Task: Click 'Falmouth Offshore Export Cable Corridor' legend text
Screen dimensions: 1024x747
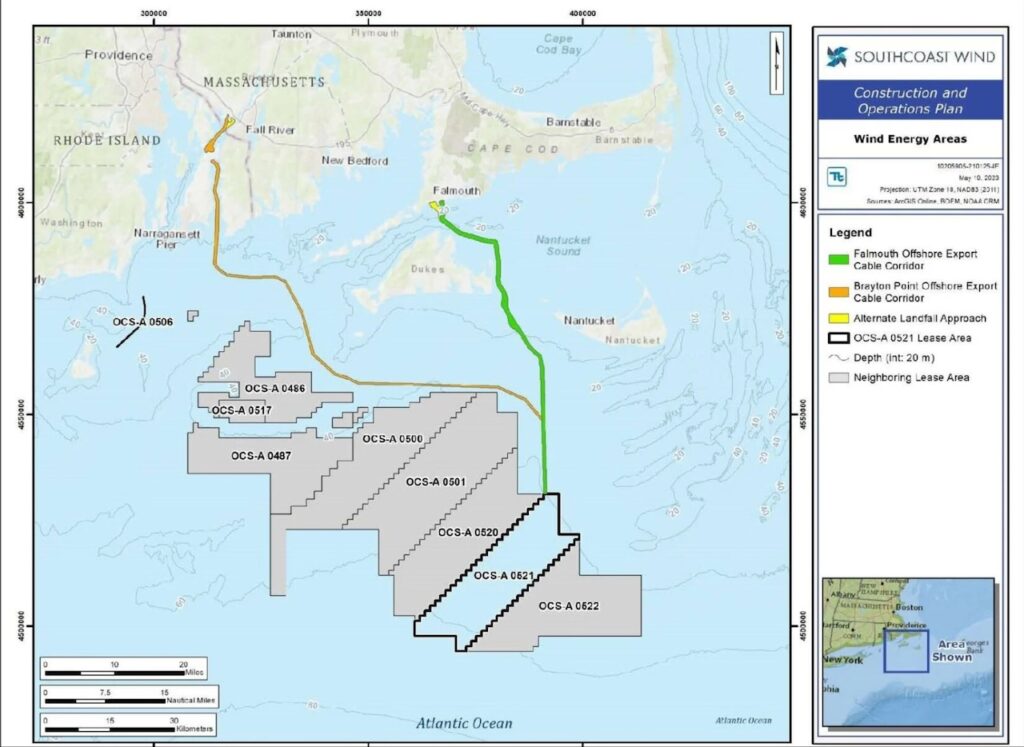Action: tap(916, 260)
